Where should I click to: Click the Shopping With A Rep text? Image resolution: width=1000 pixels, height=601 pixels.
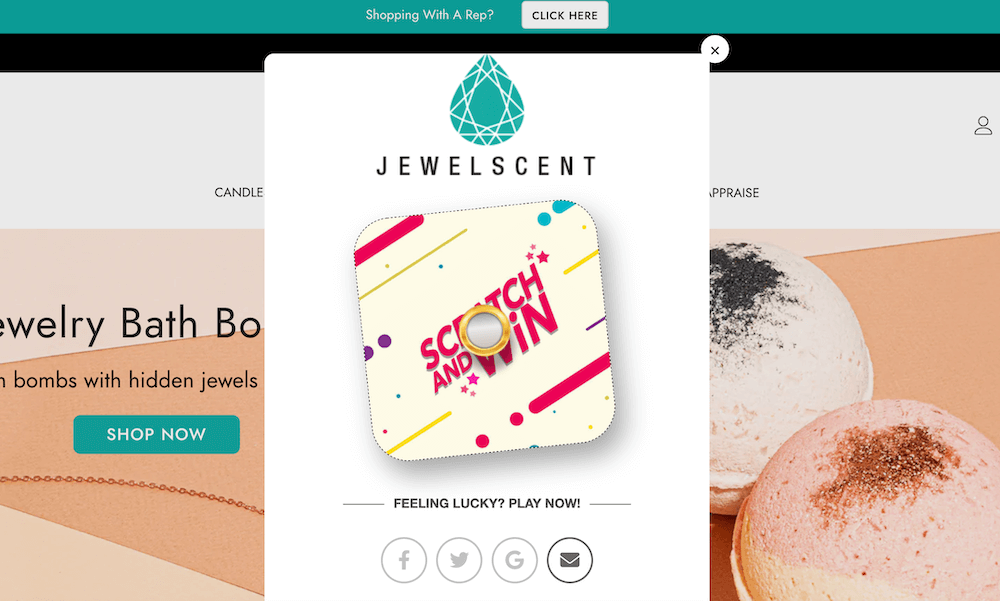[429, 15]
